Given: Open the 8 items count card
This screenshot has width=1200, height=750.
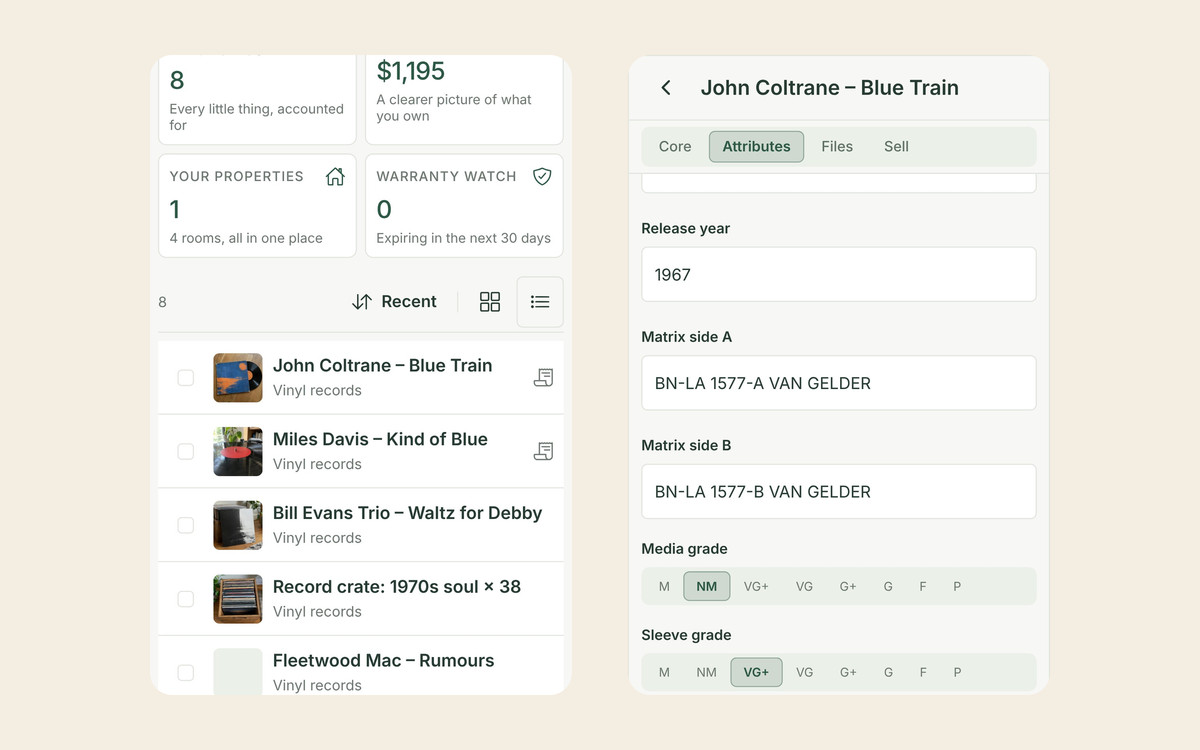Looking at the screenshot, I should click(x=257, y=99).
